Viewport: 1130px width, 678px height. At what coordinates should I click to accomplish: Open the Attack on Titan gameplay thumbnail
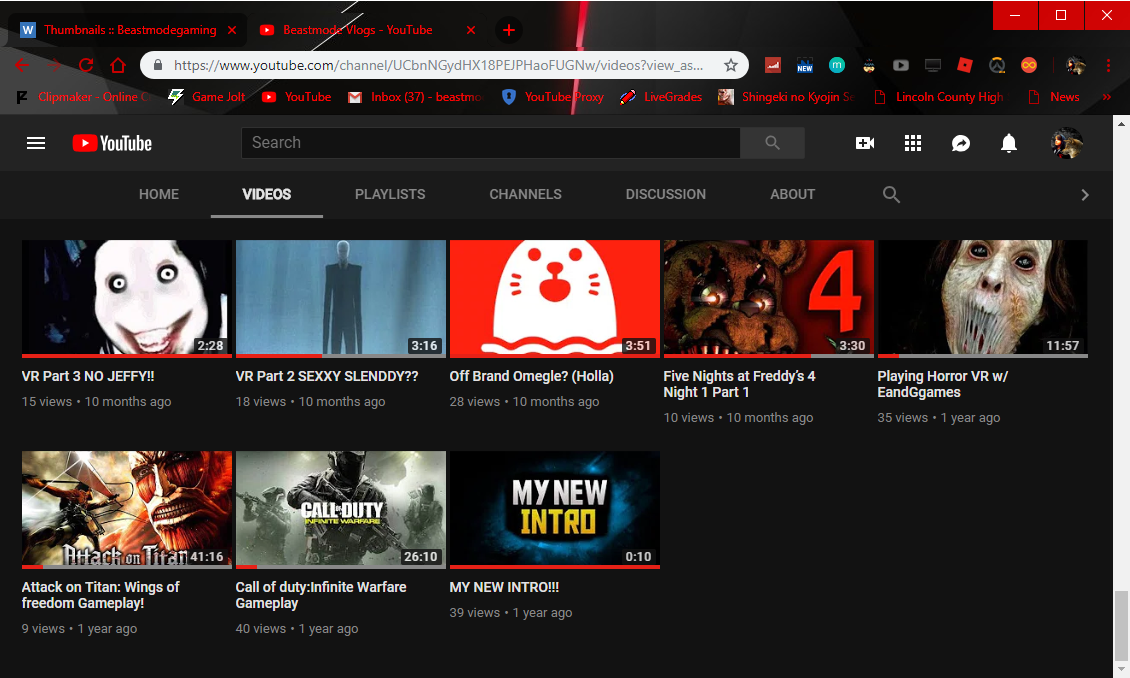pos(127,509)
